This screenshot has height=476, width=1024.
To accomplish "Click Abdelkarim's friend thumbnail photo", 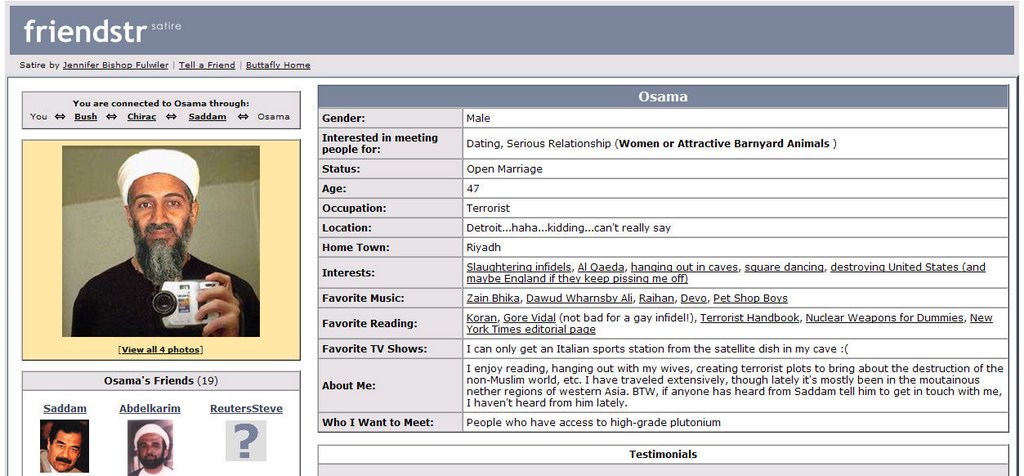I will (x=150, y=447).
